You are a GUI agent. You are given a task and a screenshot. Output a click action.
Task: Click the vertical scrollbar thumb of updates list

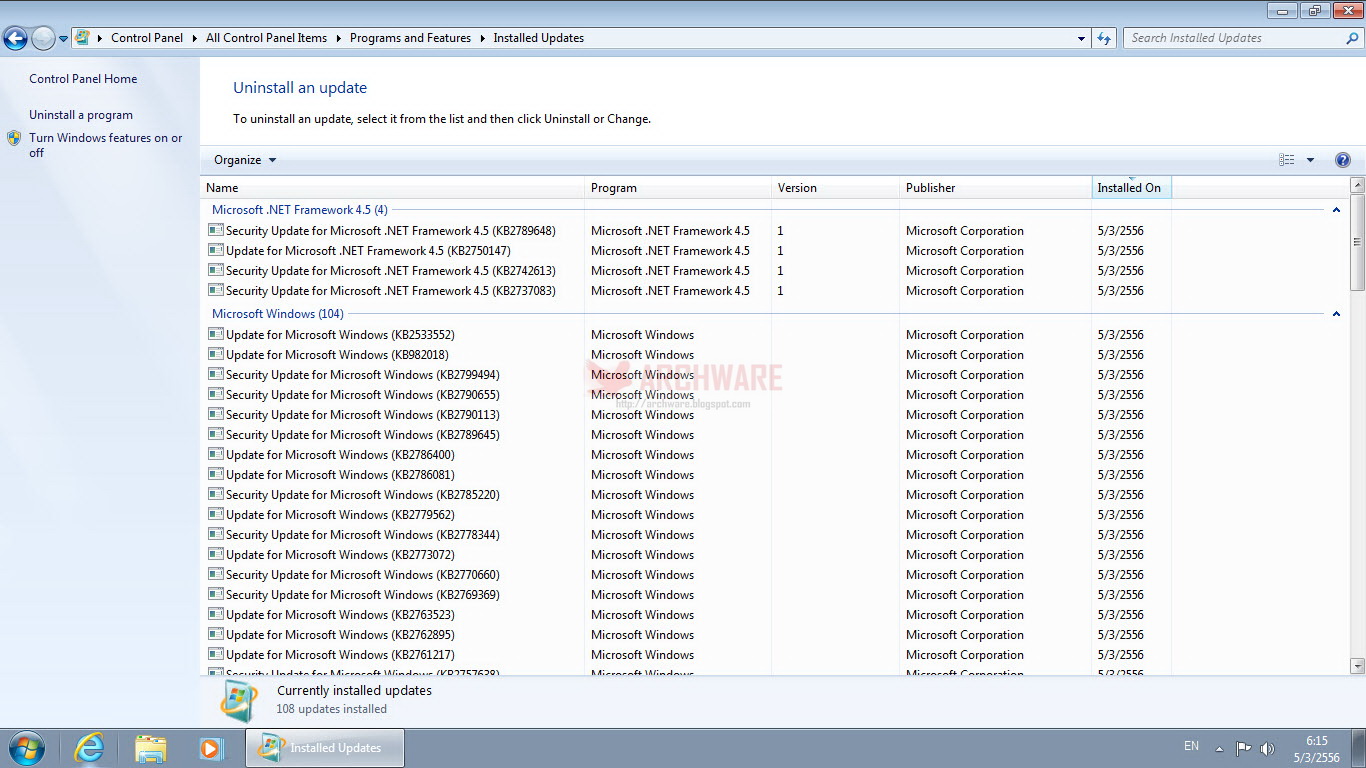(x=1357, y=241)
